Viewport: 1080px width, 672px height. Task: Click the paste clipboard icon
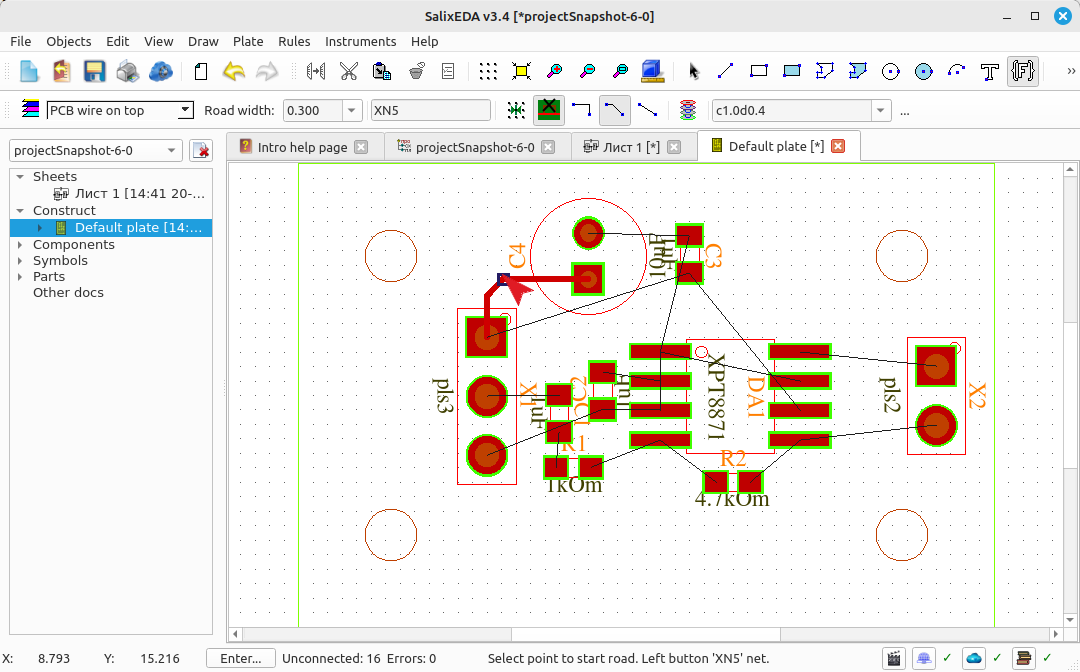click(x=382, y=71)
